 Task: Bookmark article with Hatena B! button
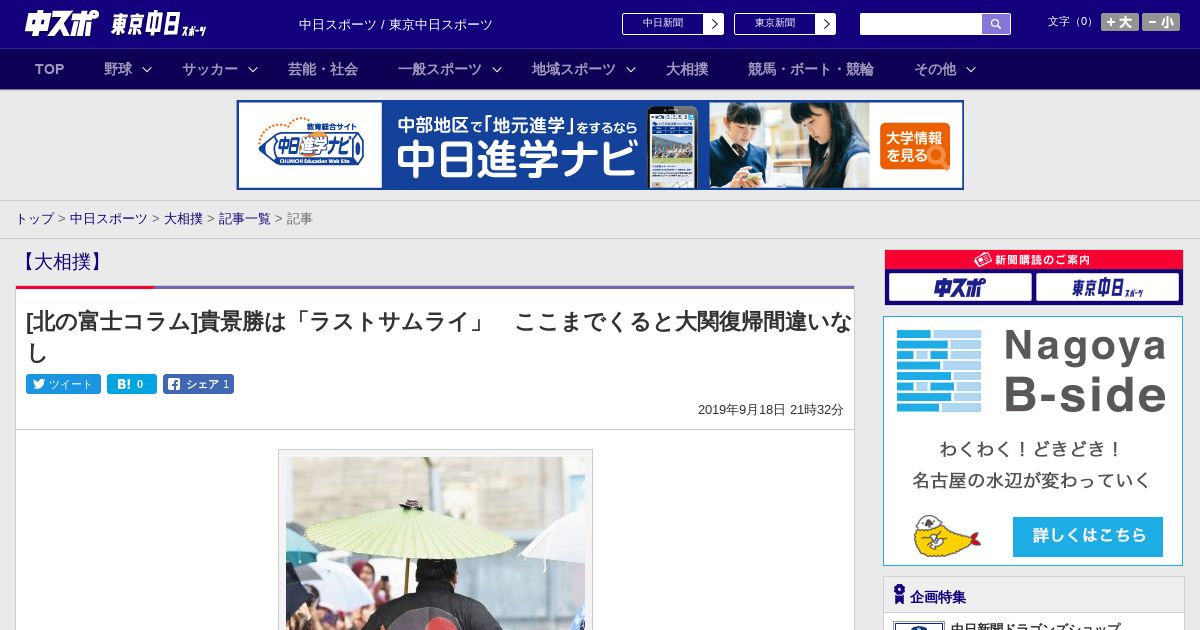132,384
